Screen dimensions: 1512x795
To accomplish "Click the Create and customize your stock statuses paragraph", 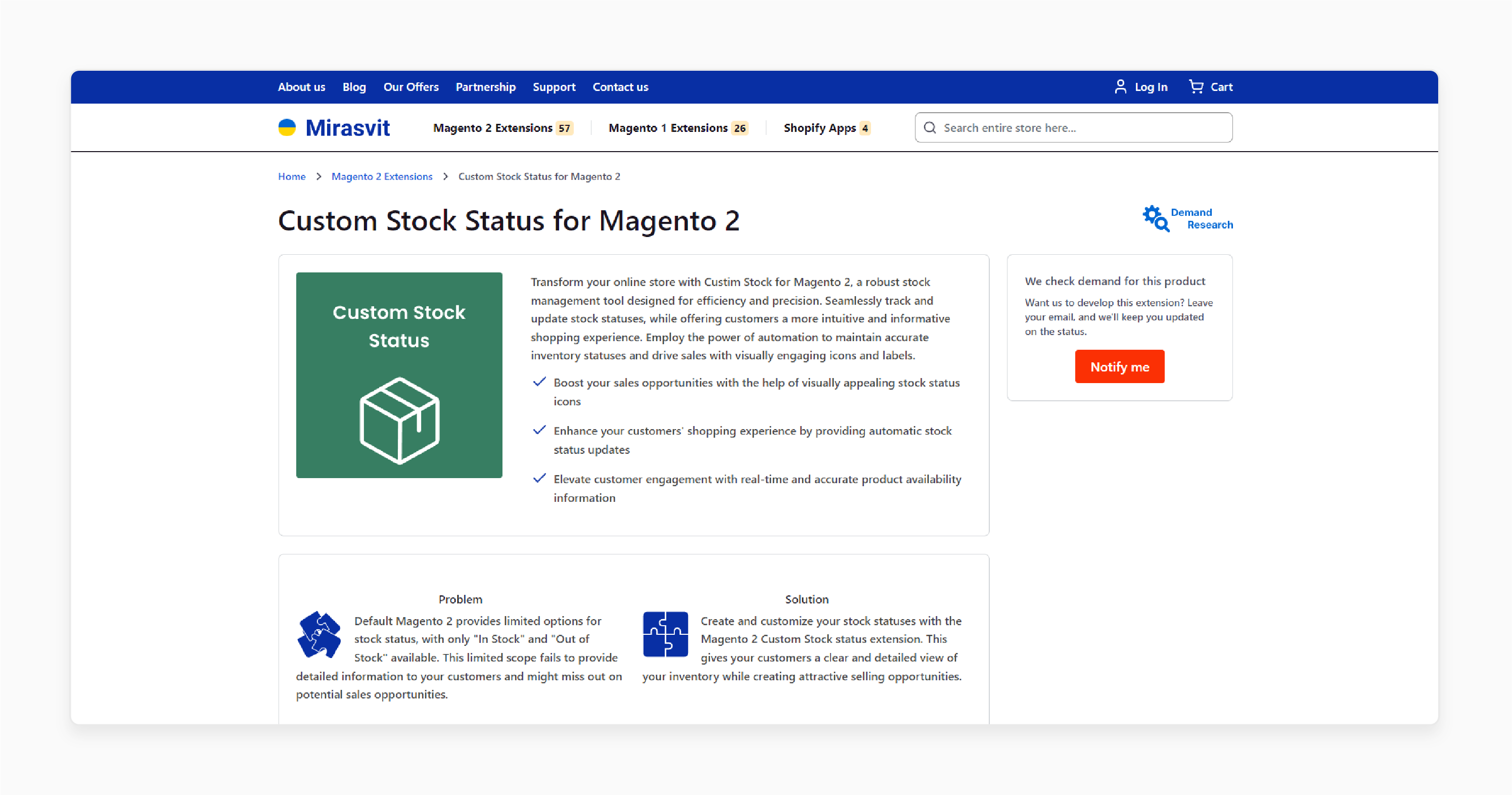I will (x=802, y=648).
